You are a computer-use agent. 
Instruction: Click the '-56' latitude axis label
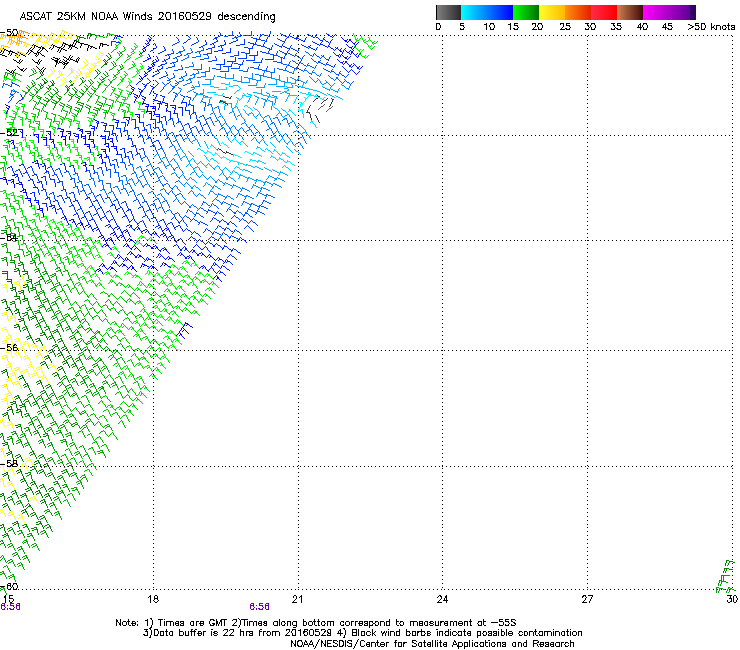pos(9,347)
